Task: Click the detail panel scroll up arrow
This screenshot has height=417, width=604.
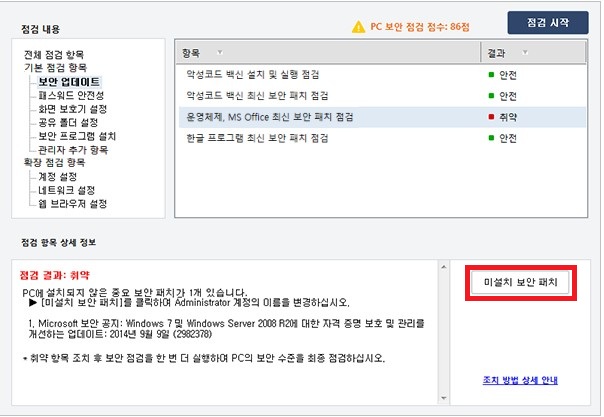Action: point(443,267)
